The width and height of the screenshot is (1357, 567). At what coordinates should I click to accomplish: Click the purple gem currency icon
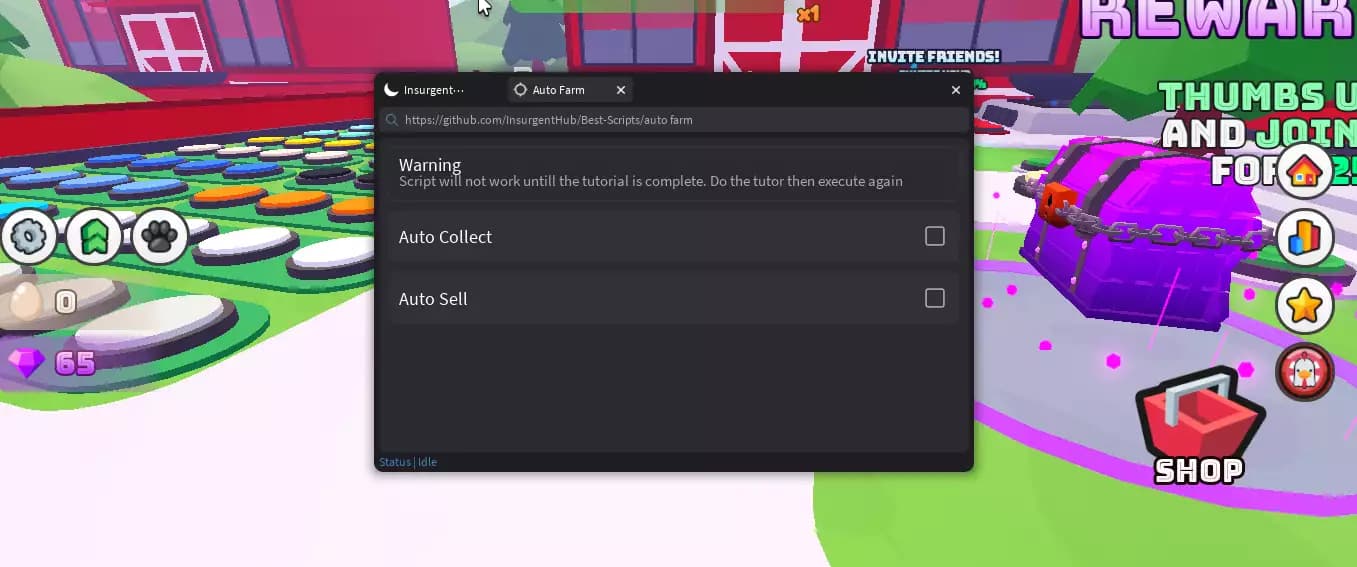pyautogui.click(x=26, y=362)
